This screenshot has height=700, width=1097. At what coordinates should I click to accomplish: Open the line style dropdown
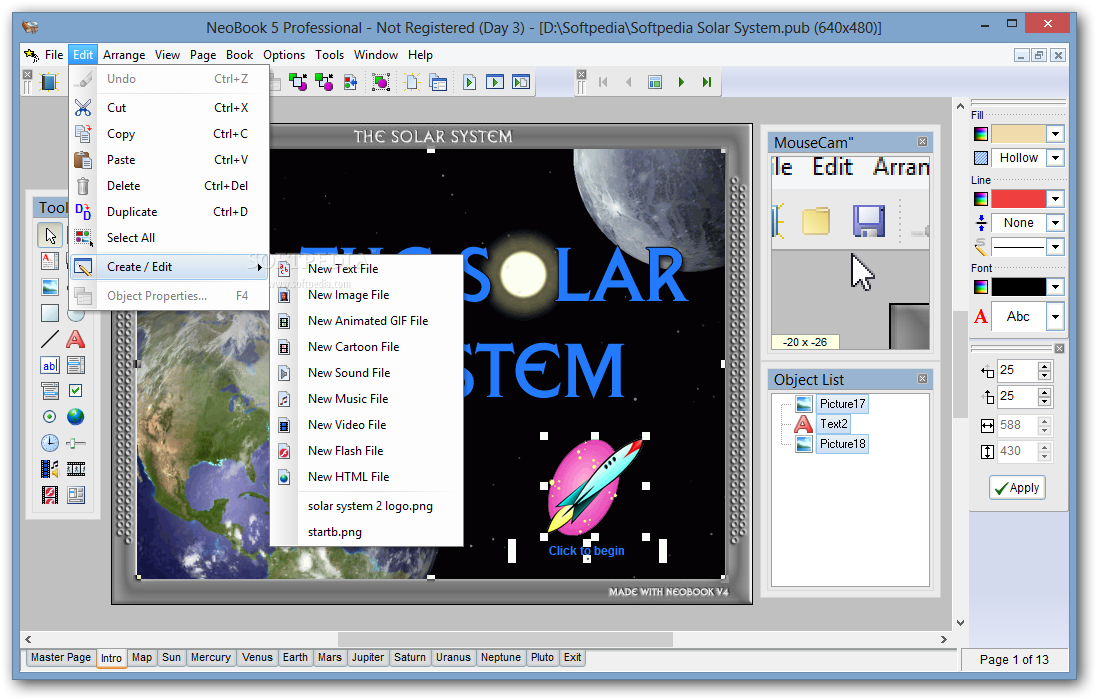coord(1055,247)
